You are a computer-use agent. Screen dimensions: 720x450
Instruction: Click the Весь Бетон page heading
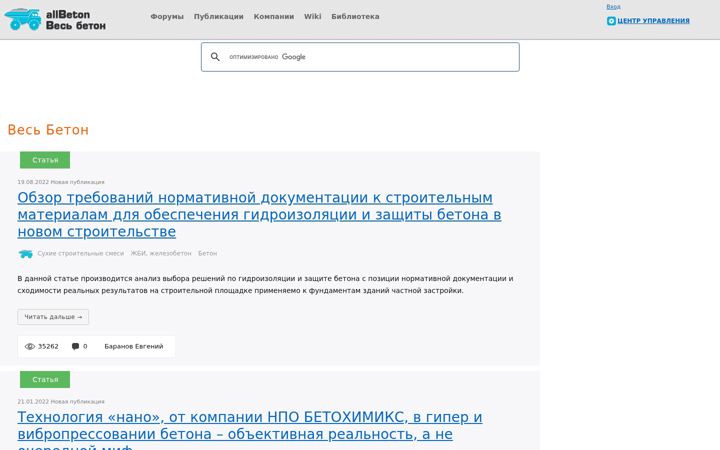click(48, 130)
